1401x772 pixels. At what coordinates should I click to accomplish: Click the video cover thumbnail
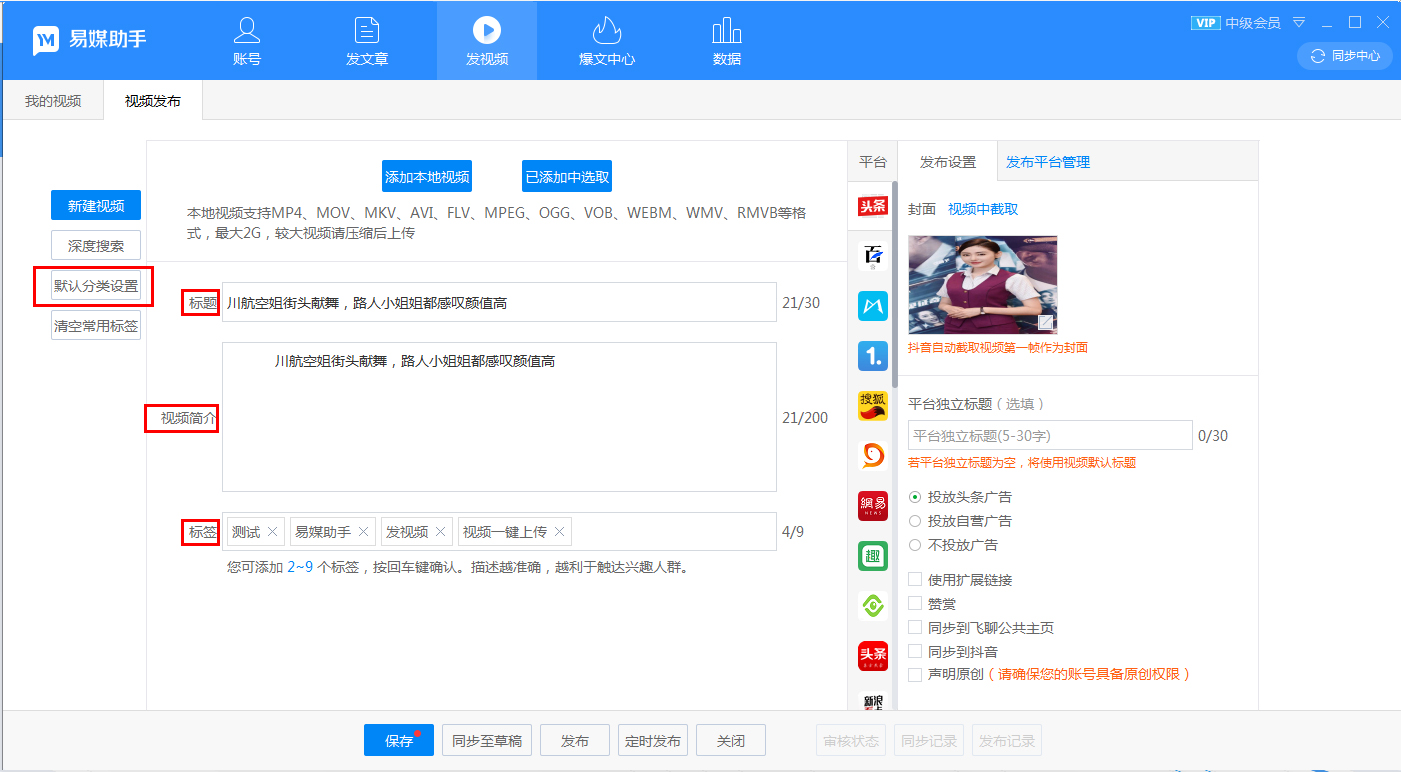(982, 285)
